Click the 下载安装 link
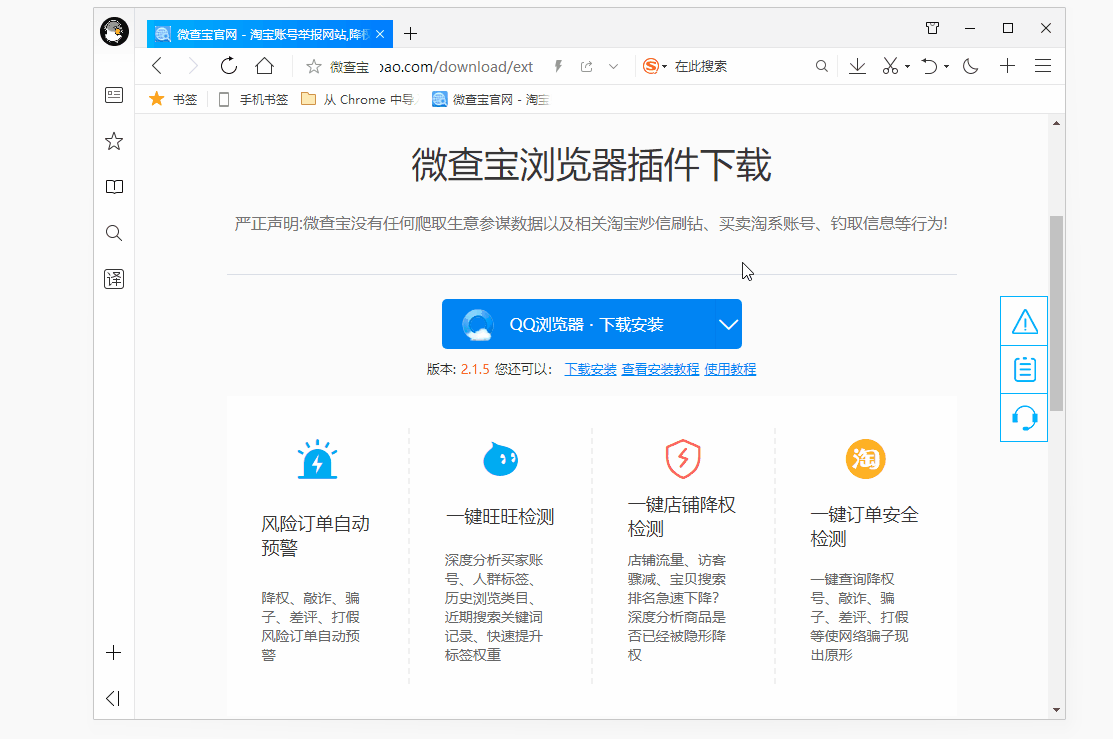This screenshot has width=1113, height=739. pyautogui.click(x=591, y=369)
